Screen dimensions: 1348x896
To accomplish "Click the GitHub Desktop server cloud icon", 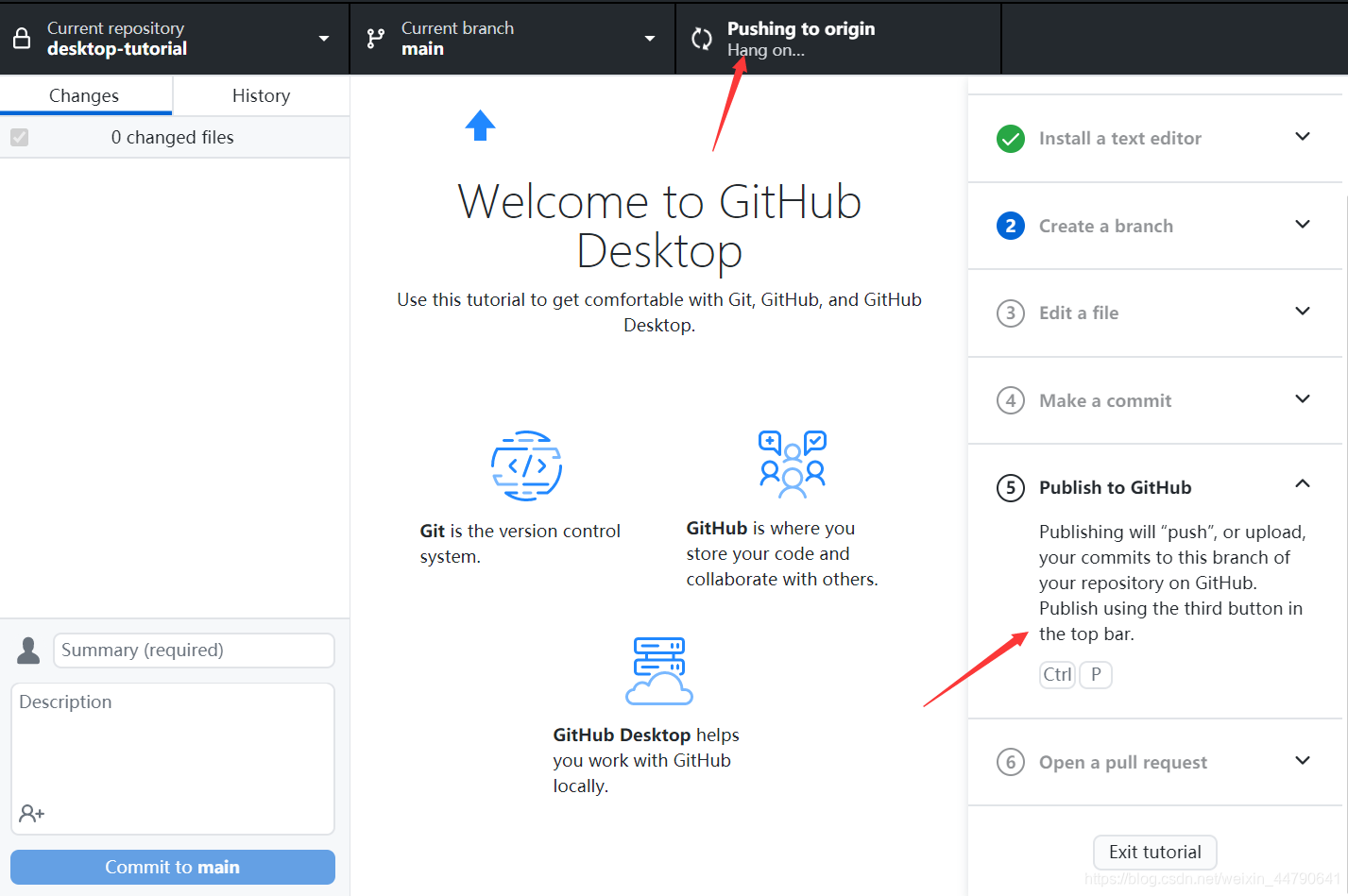I will tap(659, 671).
